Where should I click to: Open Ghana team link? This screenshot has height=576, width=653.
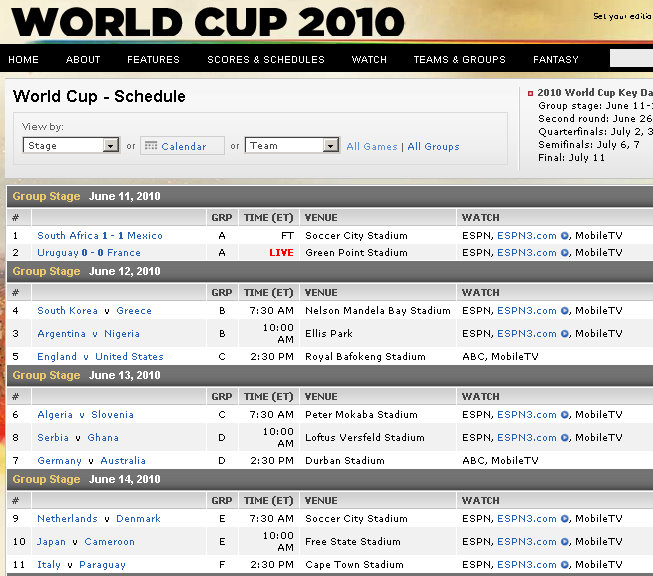[103, 438]
